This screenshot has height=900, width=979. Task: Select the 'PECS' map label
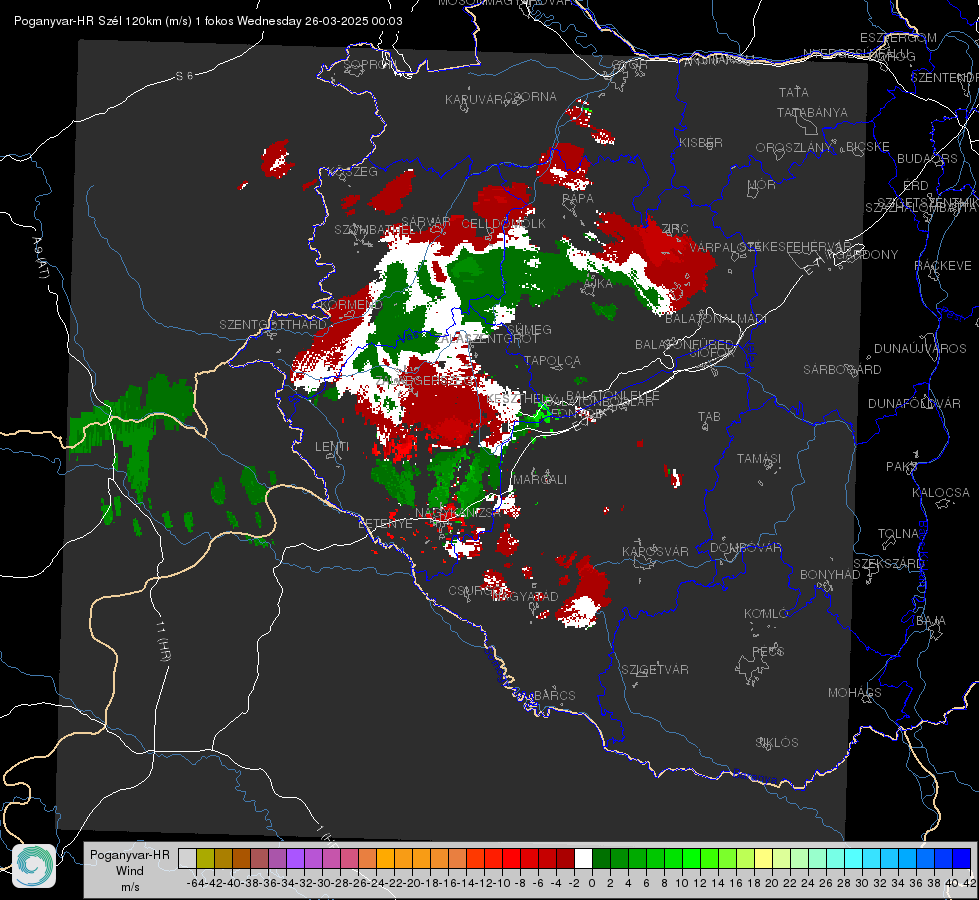[768, 651]
